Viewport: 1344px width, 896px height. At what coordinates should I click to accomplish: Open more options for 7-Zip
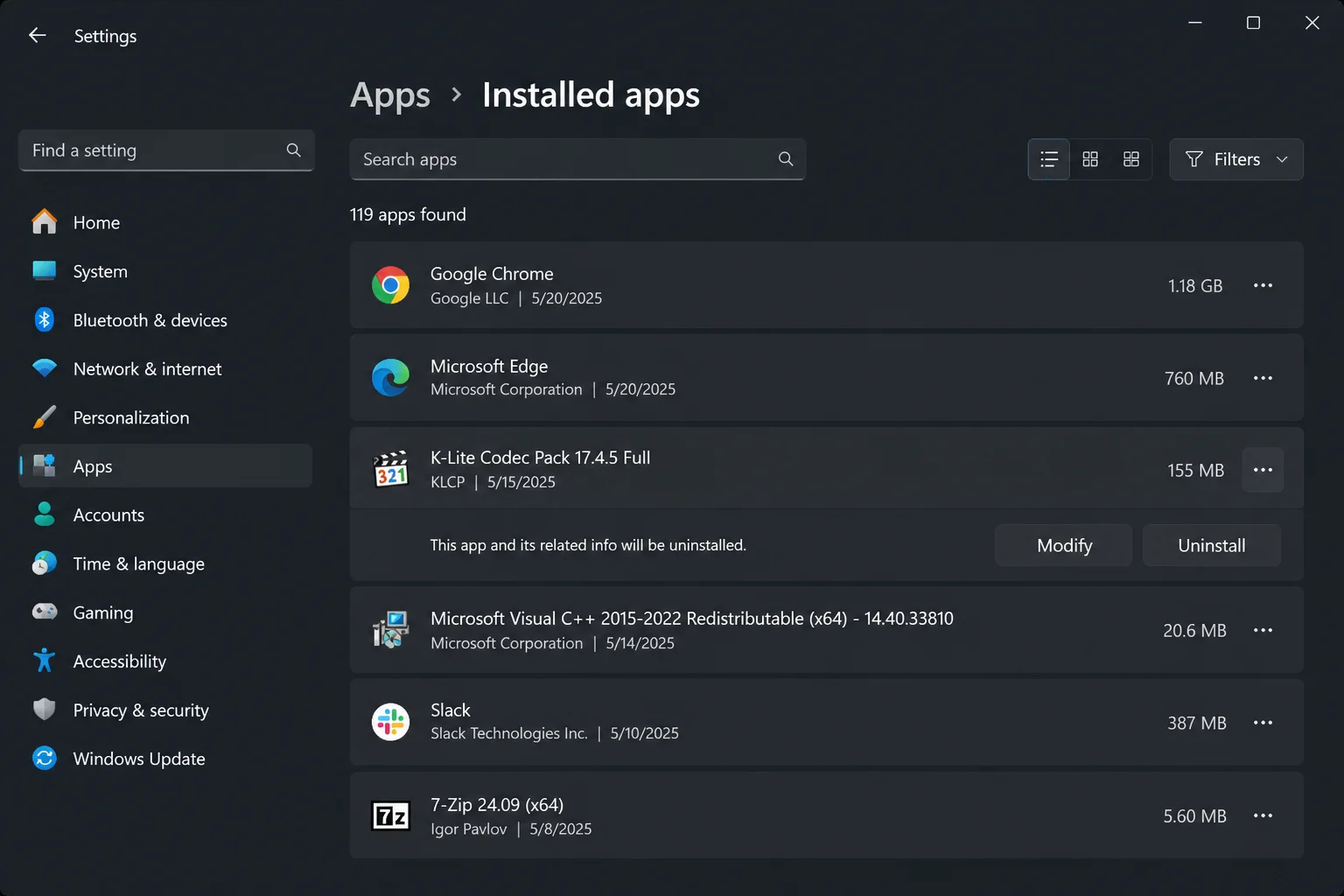1263,815
